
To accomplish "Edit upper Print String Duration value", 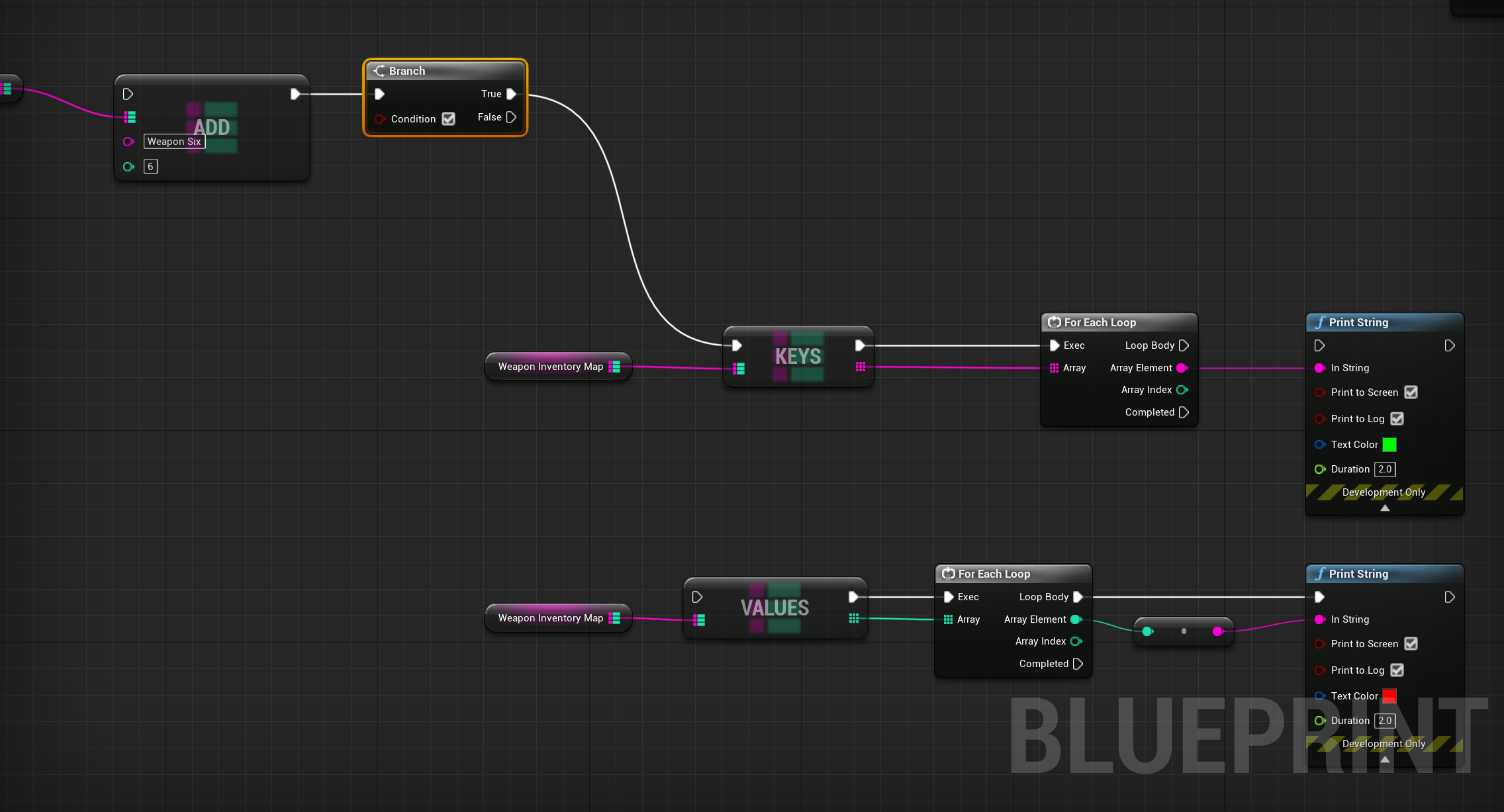I will coord(1385,469).
